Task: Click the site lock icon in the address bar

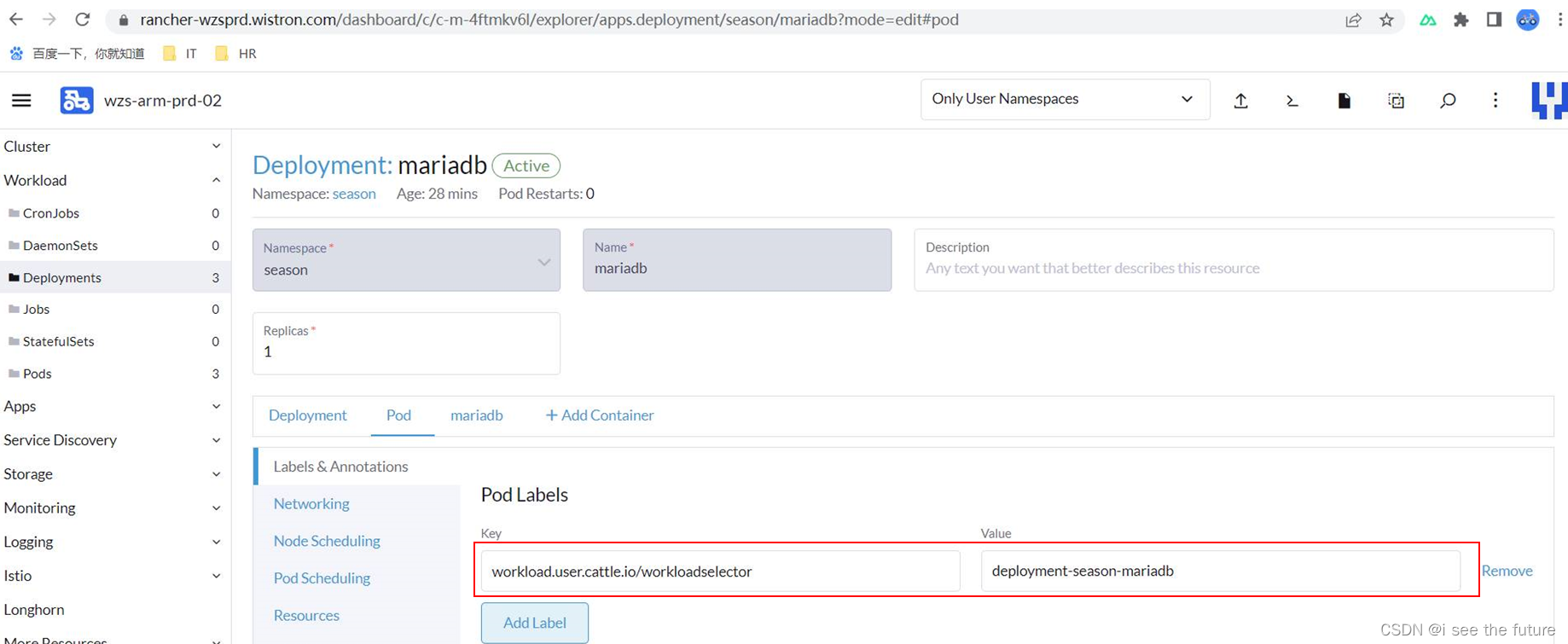Action: pyautogui.click(x=124, y=20)
